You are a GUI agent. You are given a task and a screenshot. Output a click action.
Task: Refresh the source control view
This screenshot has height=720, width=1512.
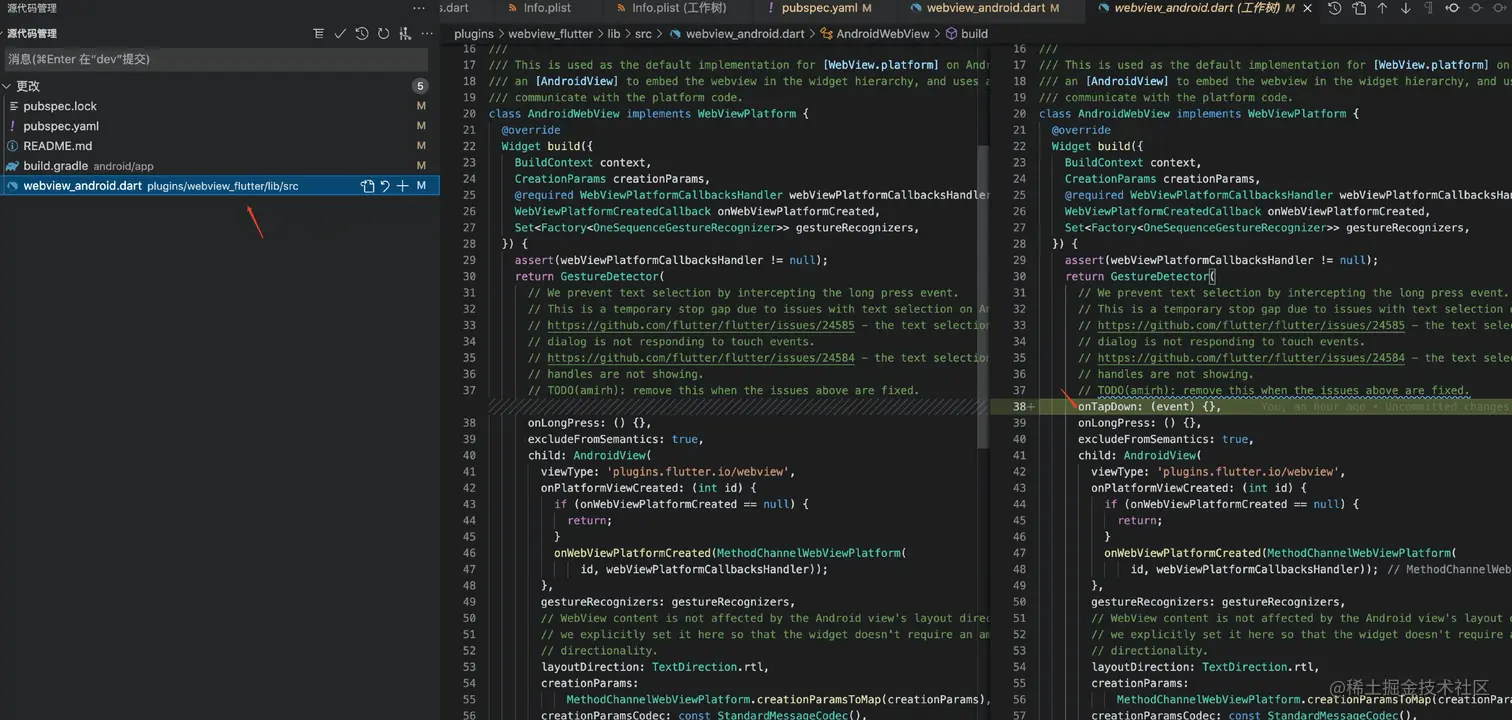(x=383, y=34)
